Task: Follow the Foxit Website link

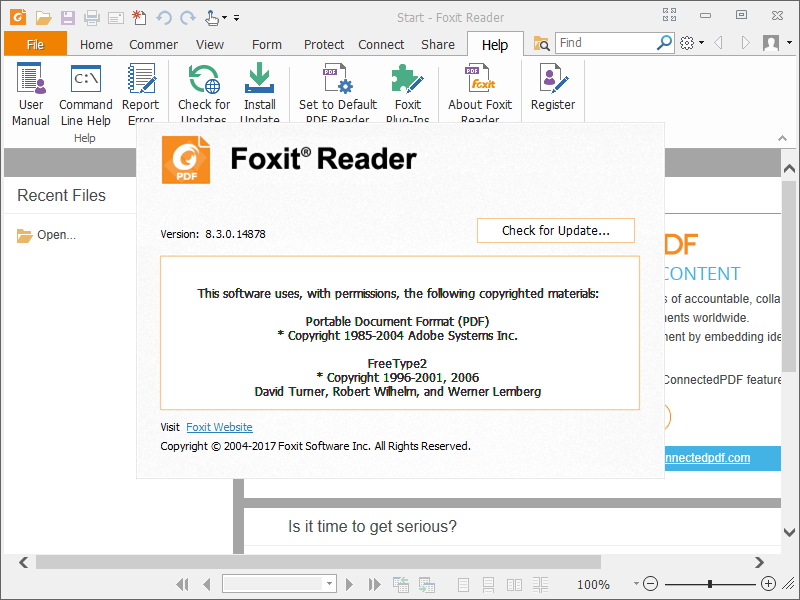Action: pos(219,427)
